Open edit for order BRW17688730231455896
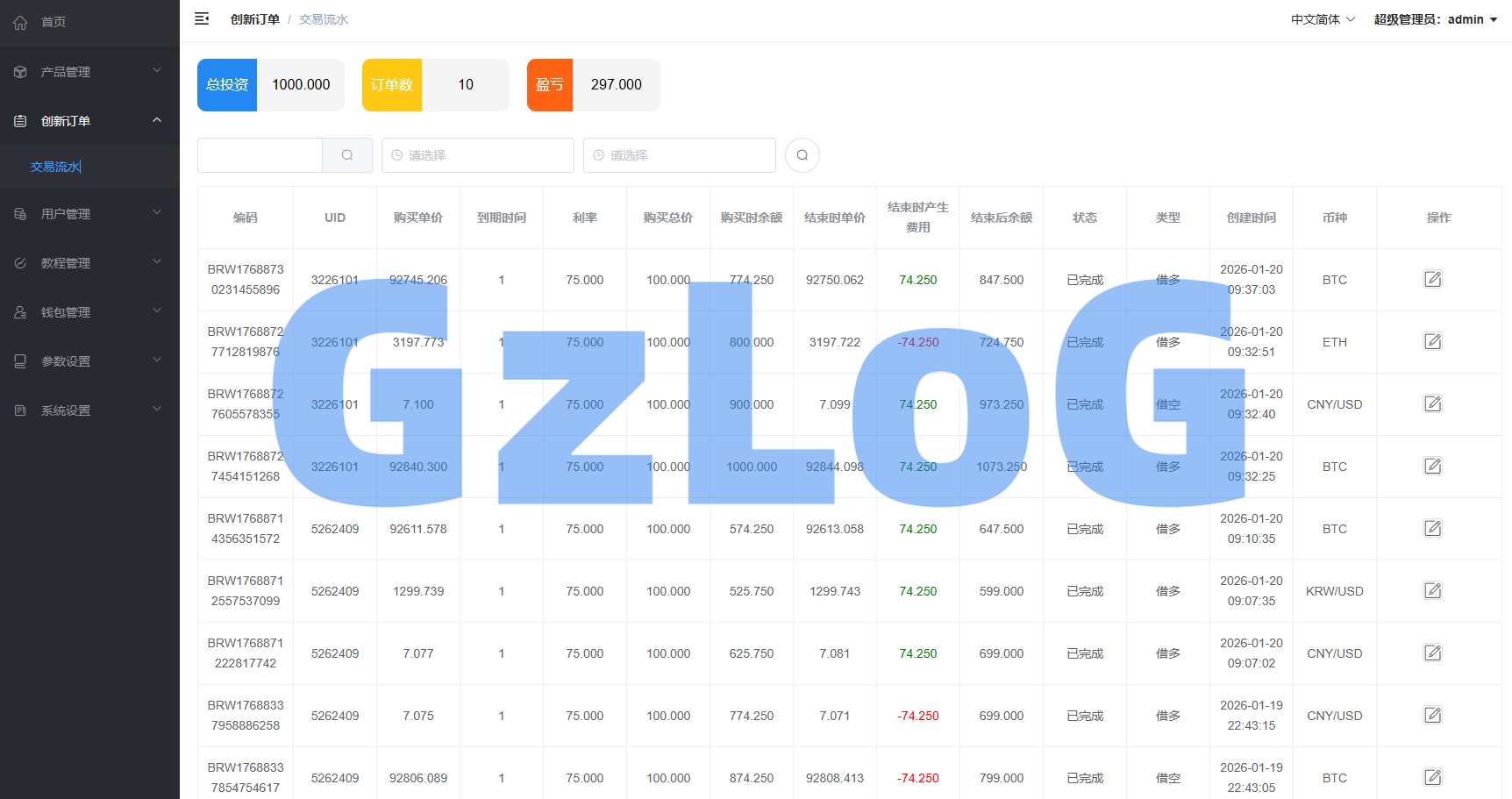This screenshot has height=799, width=1512. point(1432,279)
